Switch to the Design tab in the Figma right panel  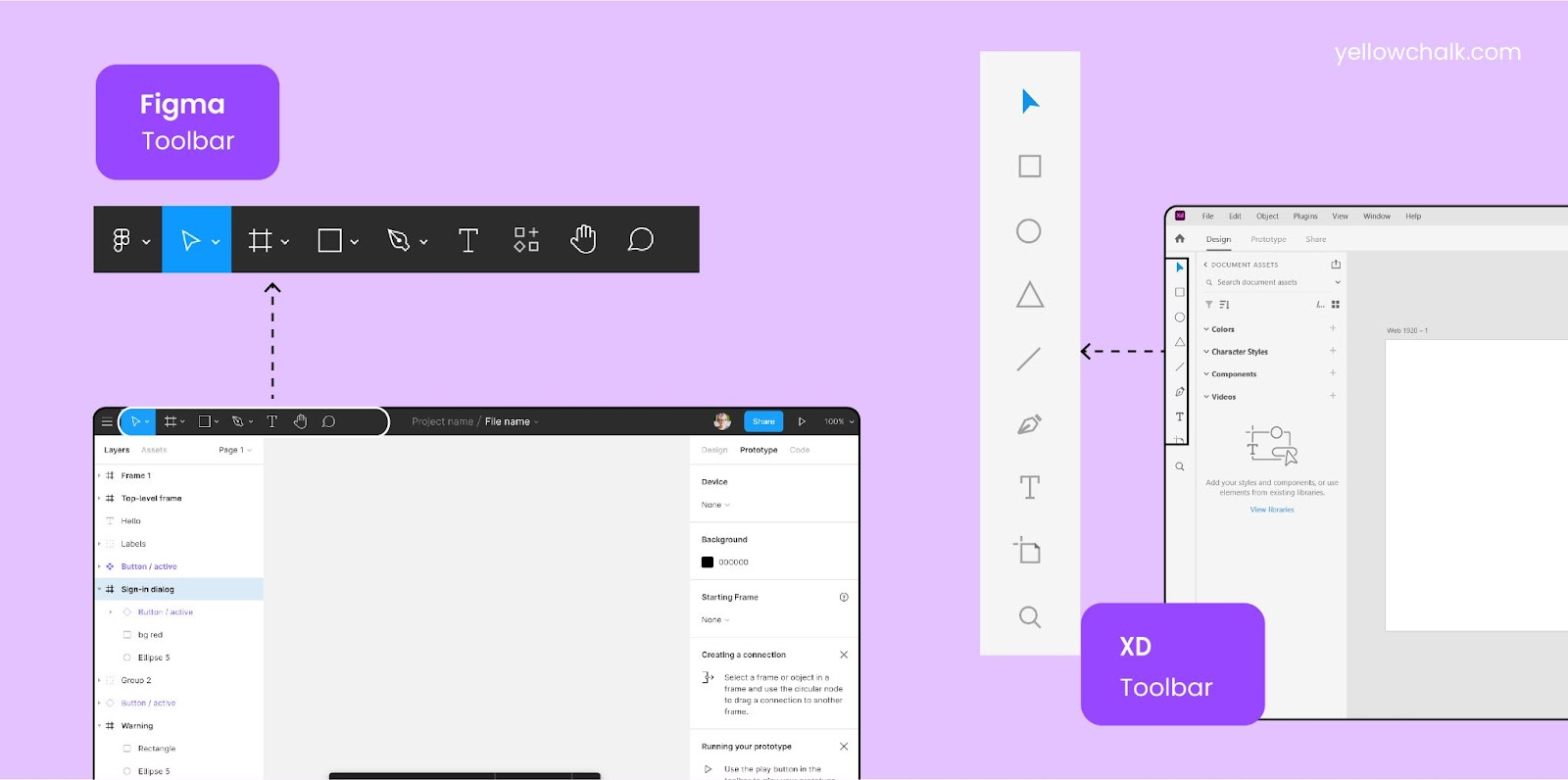click(x=714, y=450)
